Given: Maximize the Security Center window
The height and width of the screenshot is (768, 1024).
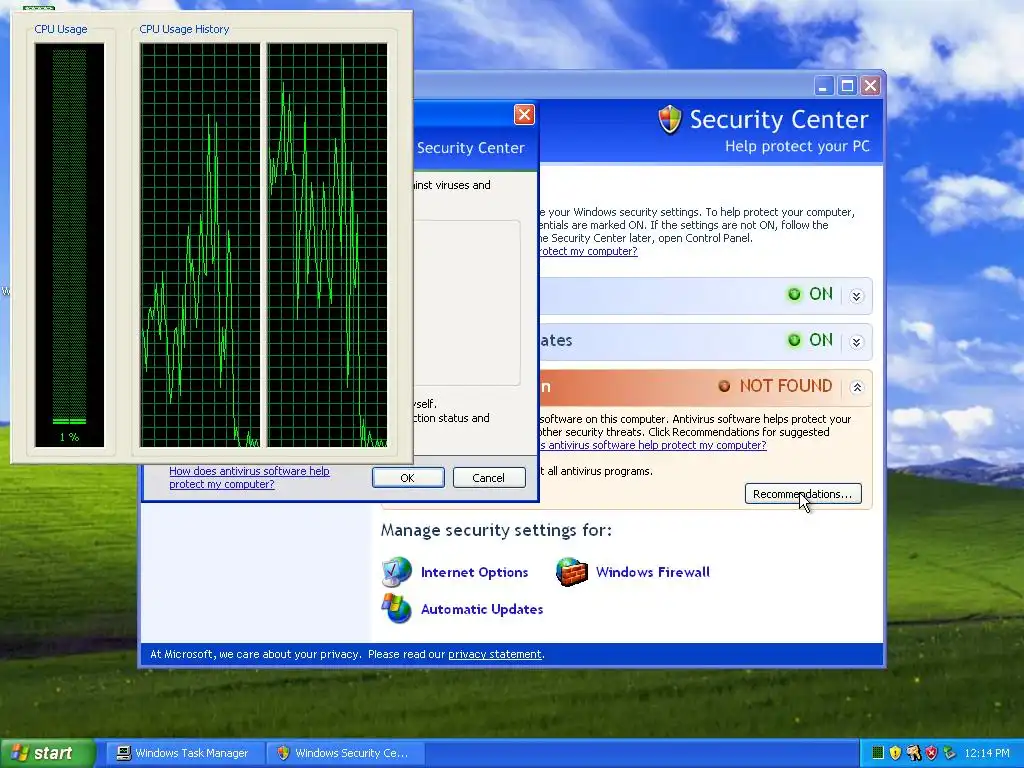Looking at the screenshot, I should click(848, 86).
